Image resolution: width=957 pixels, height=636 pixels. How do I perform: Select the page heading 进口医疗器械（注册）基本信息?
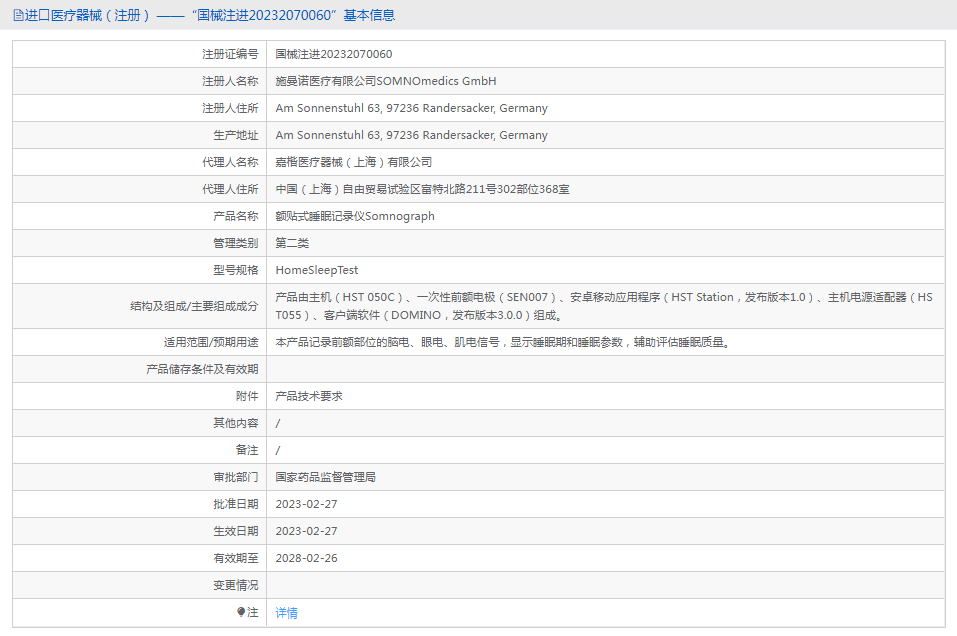point(210,15)
